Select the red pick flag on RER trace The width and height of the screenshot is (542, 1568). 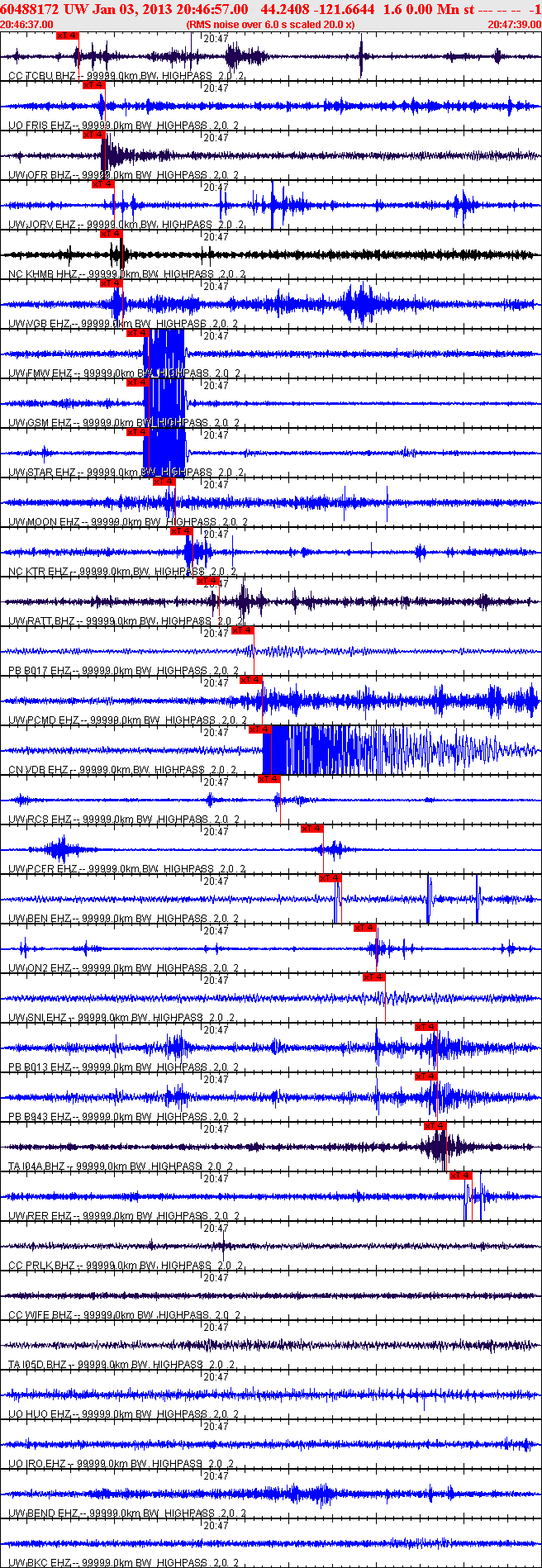[461, 1176]
